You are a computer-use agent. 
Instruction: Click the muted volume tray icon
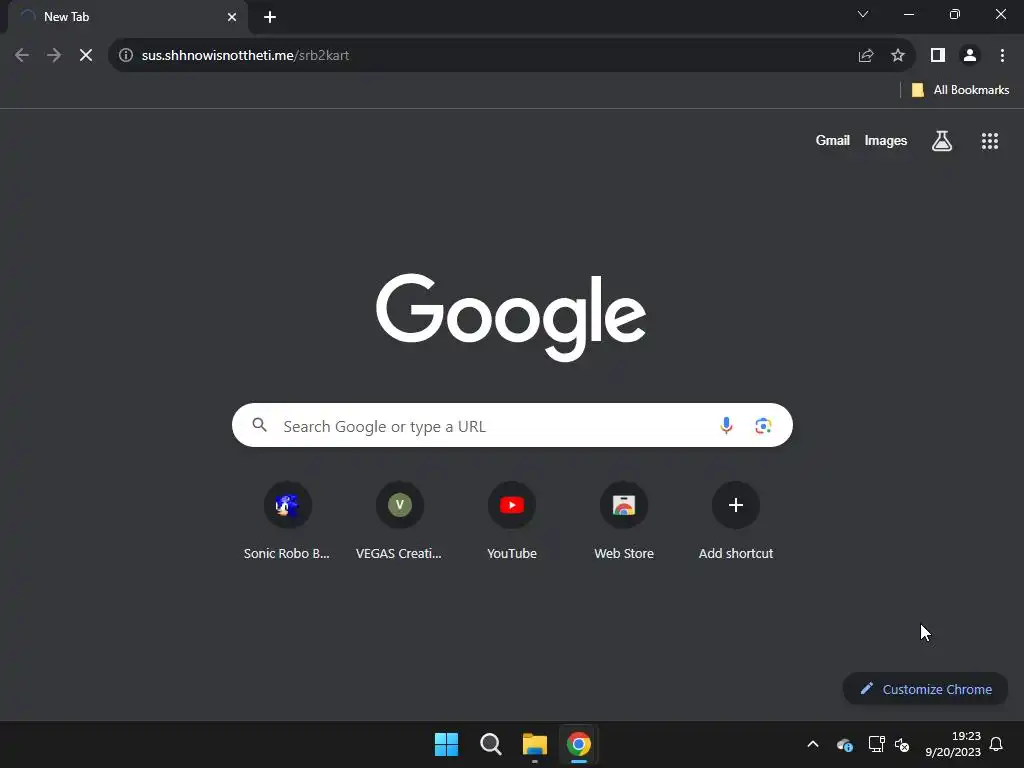click(x=902, y=744)
